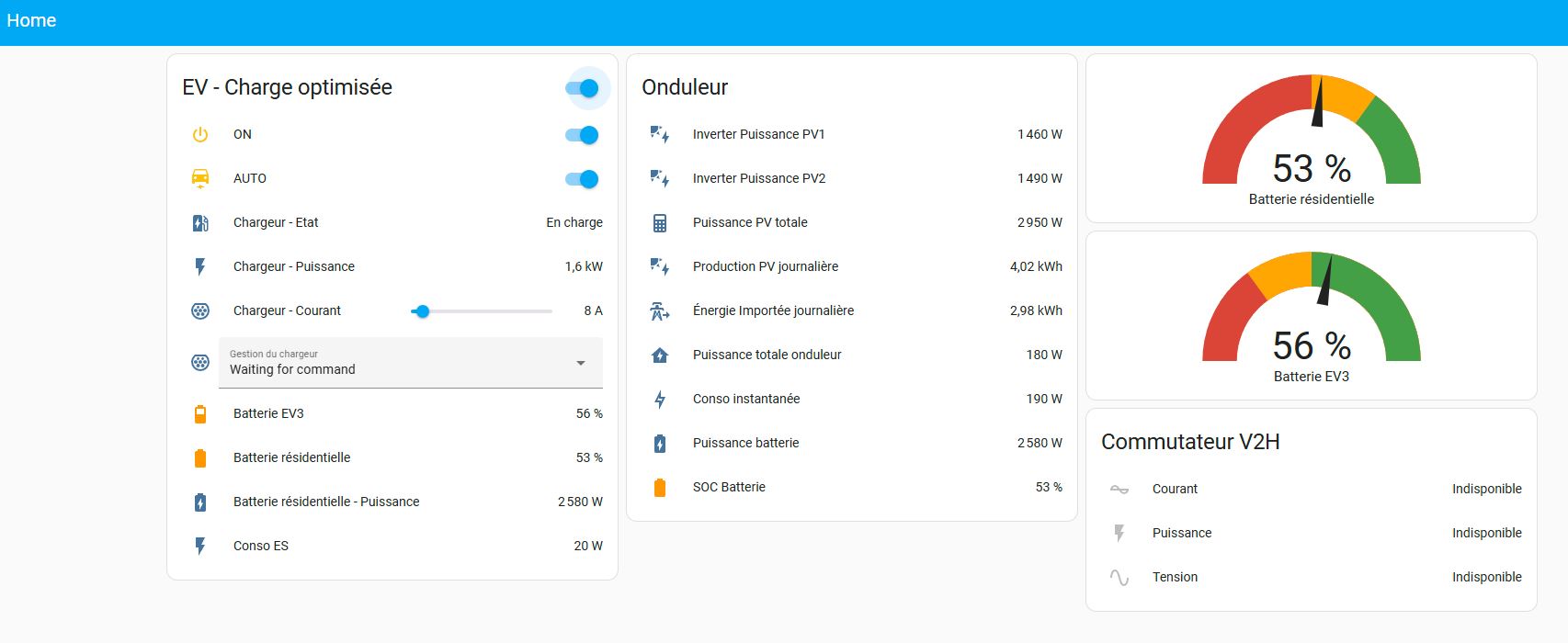Click the 'En charge' state value
The height and width of the screenshot is (643, 1568).
574,222
